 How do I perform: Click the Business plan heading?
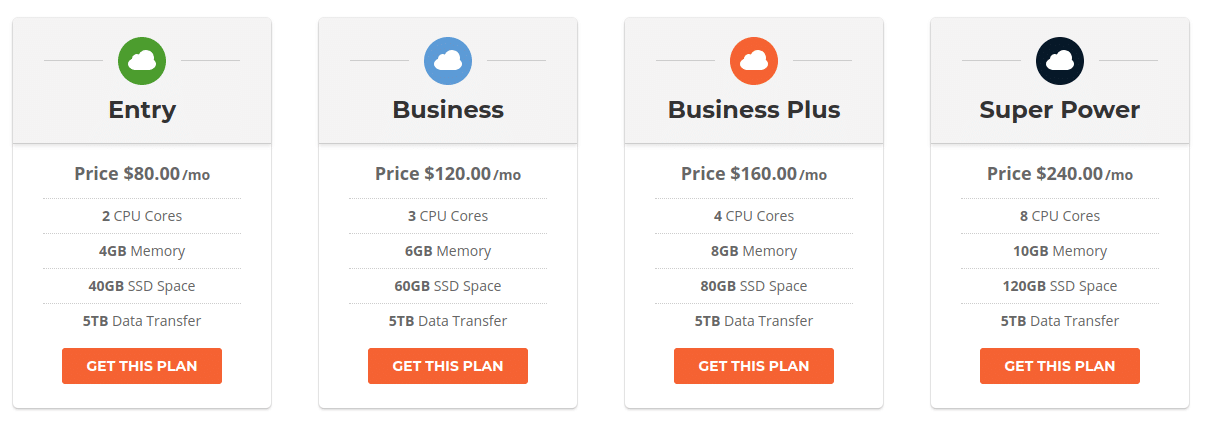point(448,109)
